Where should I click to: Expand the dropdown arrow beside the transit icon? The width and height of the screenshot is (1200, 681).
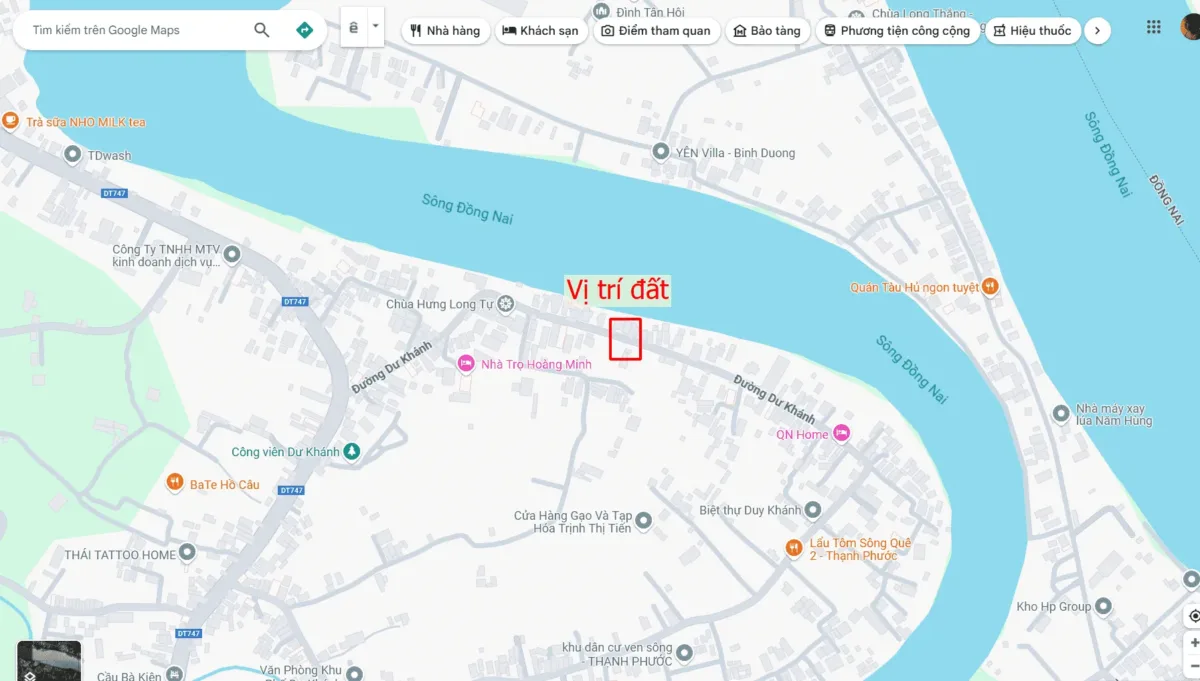[x=376, y=27]
